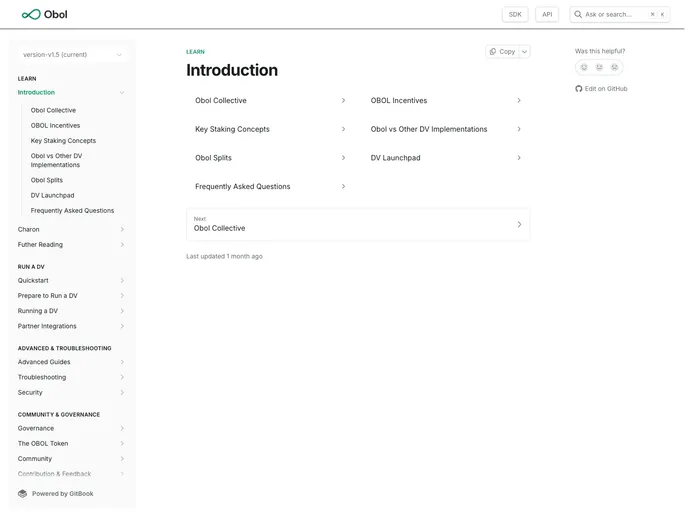Select Key Staking Concepts in sidebar
688x512 pixels.
(x=63, y=141)
